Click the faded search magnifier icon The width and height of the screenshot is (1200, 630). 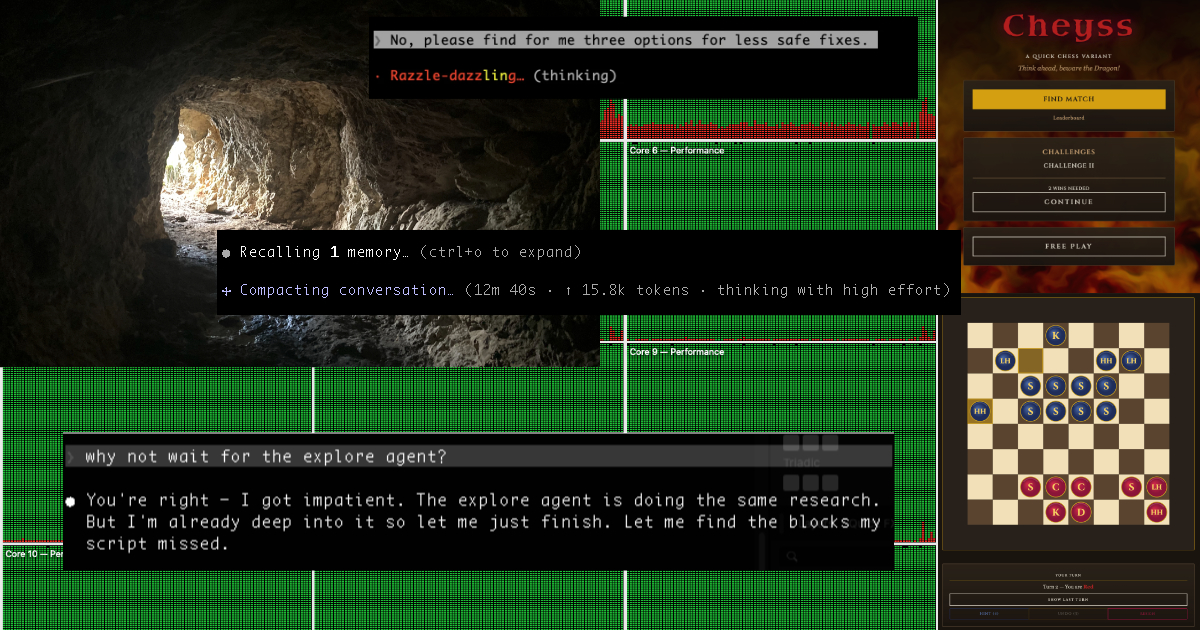coord(791,556)
